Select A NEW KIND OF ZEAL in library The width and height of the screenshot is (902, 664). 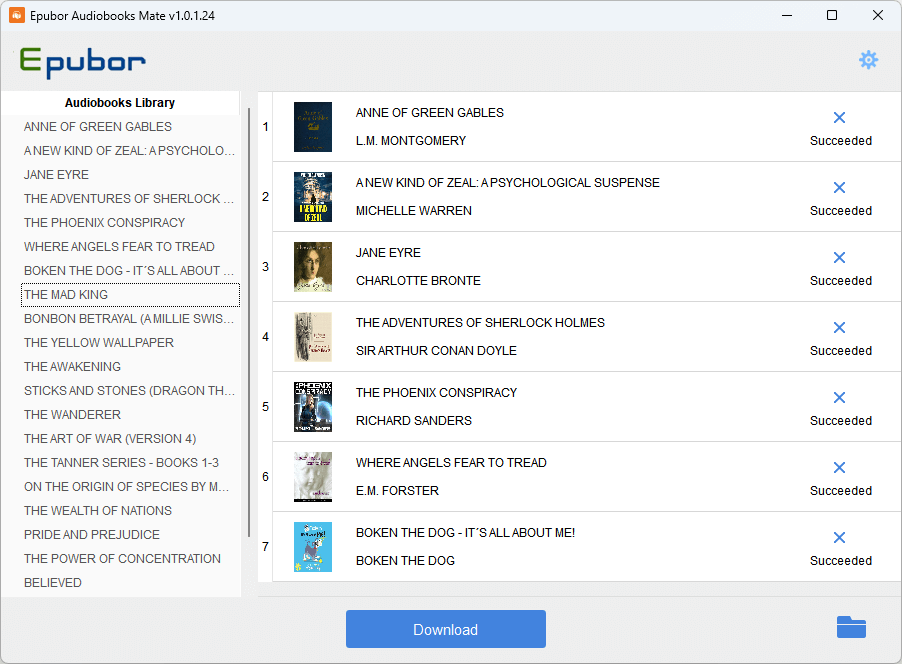pyautogui.click(x=129, y=151)
